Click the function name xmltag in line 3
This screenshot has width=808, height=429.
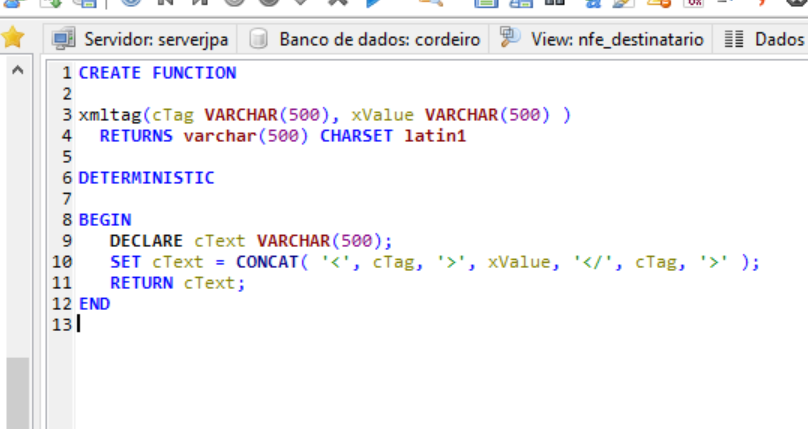(110, 115)
